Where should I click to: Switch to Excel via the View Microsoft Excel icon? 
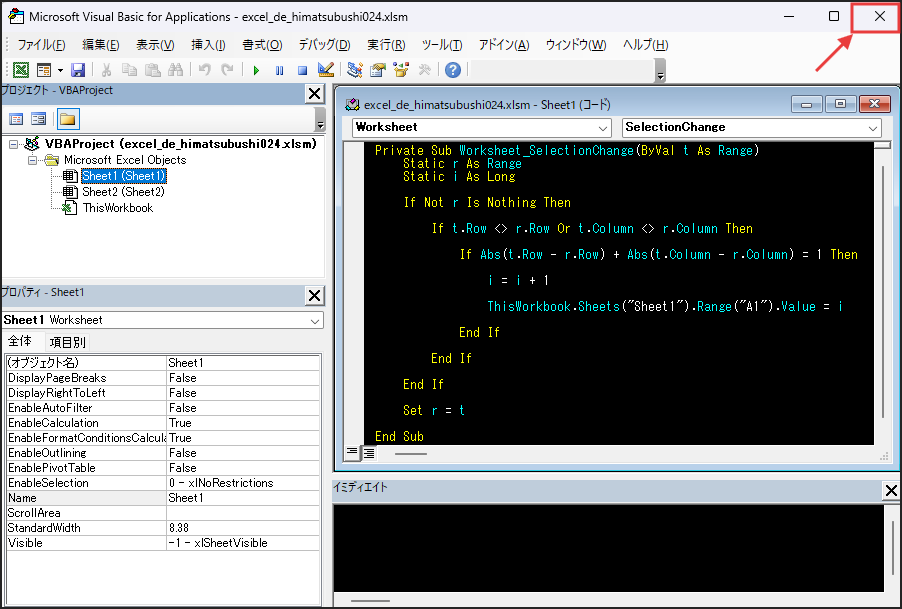(x=21, y=70)
